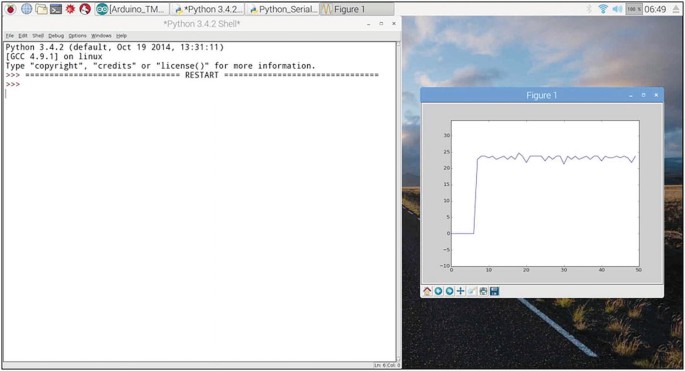
Task: Select the Figure 1 taskbar entry
Action: (357, 9)
